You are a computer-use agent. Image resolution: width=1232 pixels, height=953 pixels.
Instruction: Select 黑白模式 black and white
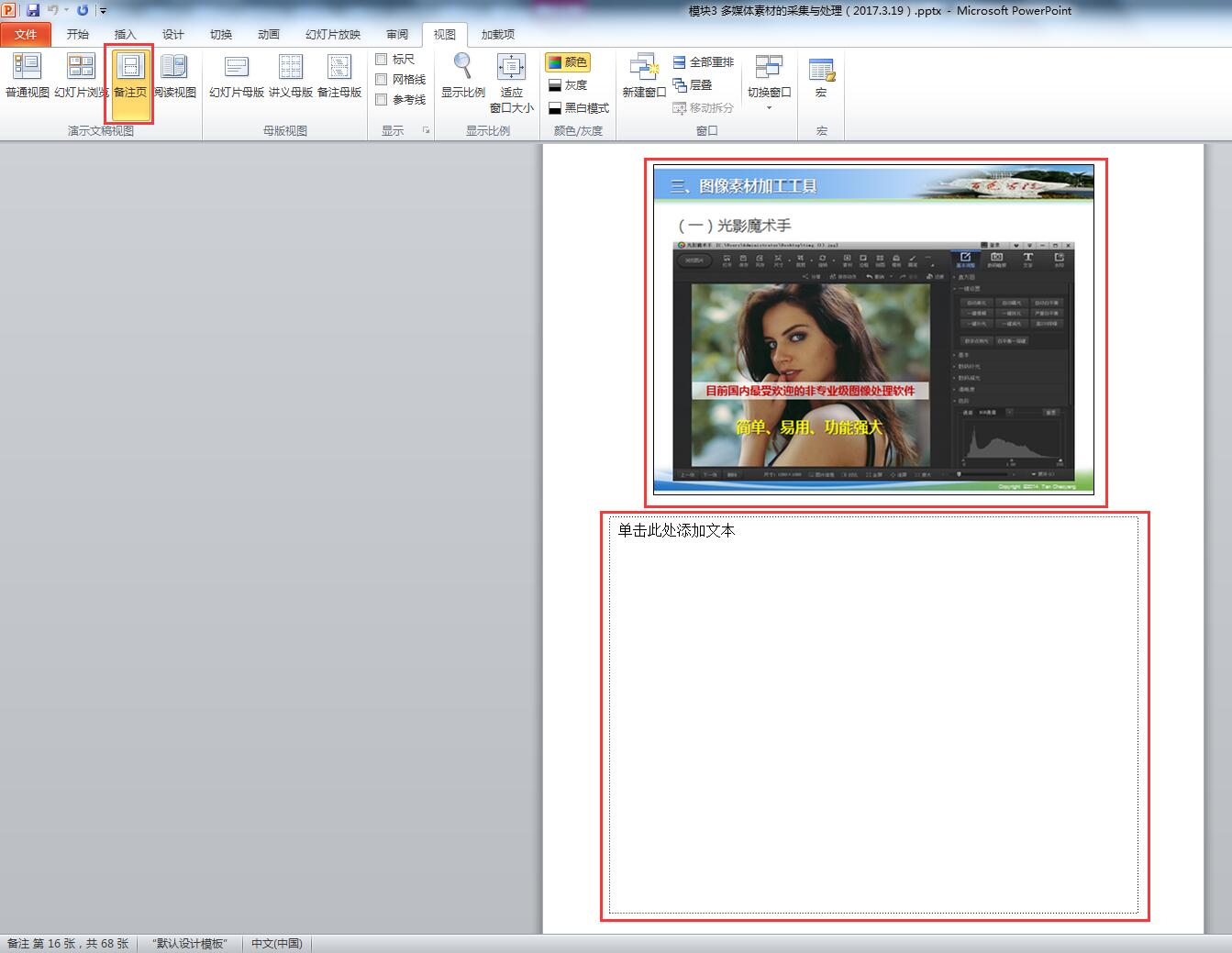578,107
